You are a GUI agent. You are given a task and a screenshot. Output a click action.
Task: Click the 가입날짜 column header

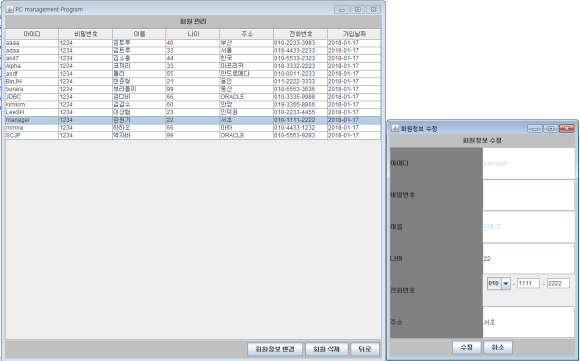[x=354, y=34]
